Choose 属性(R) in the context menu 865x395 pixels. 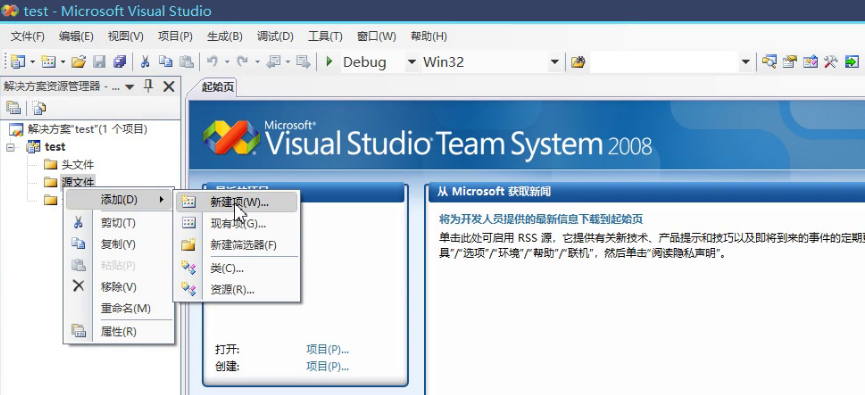click(119, 332)
